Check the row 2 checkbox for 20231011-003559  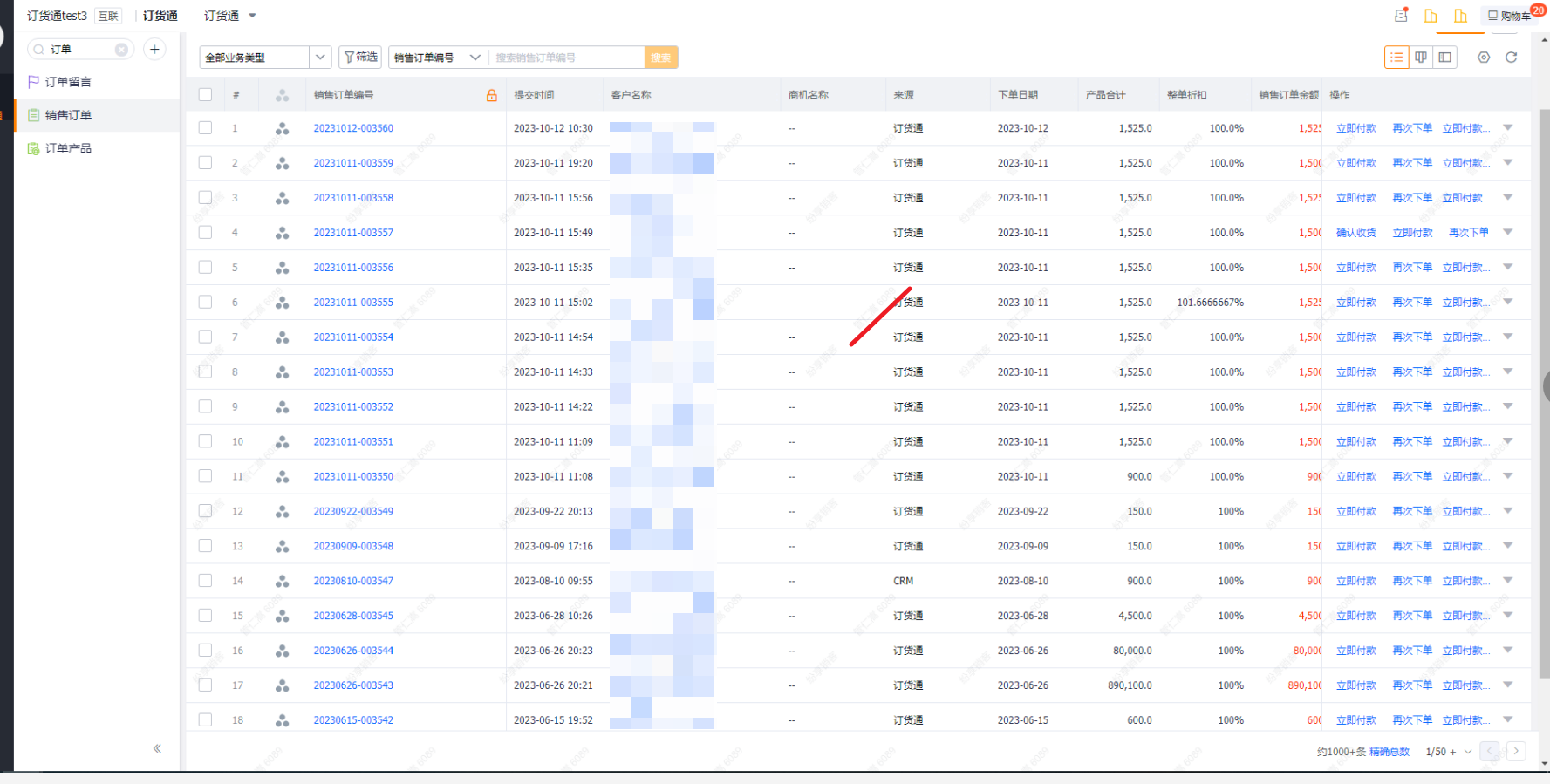click(205, 163)
